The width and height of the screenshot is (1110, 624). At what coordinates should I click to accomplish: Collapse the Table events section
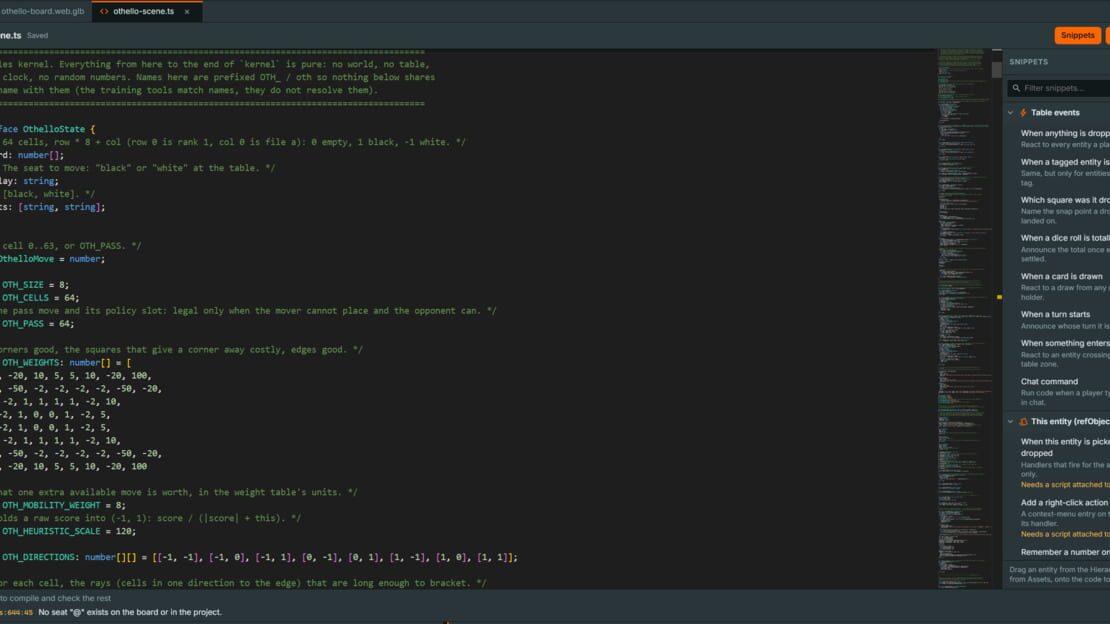pyautogui.click(x=1010, y=113)
